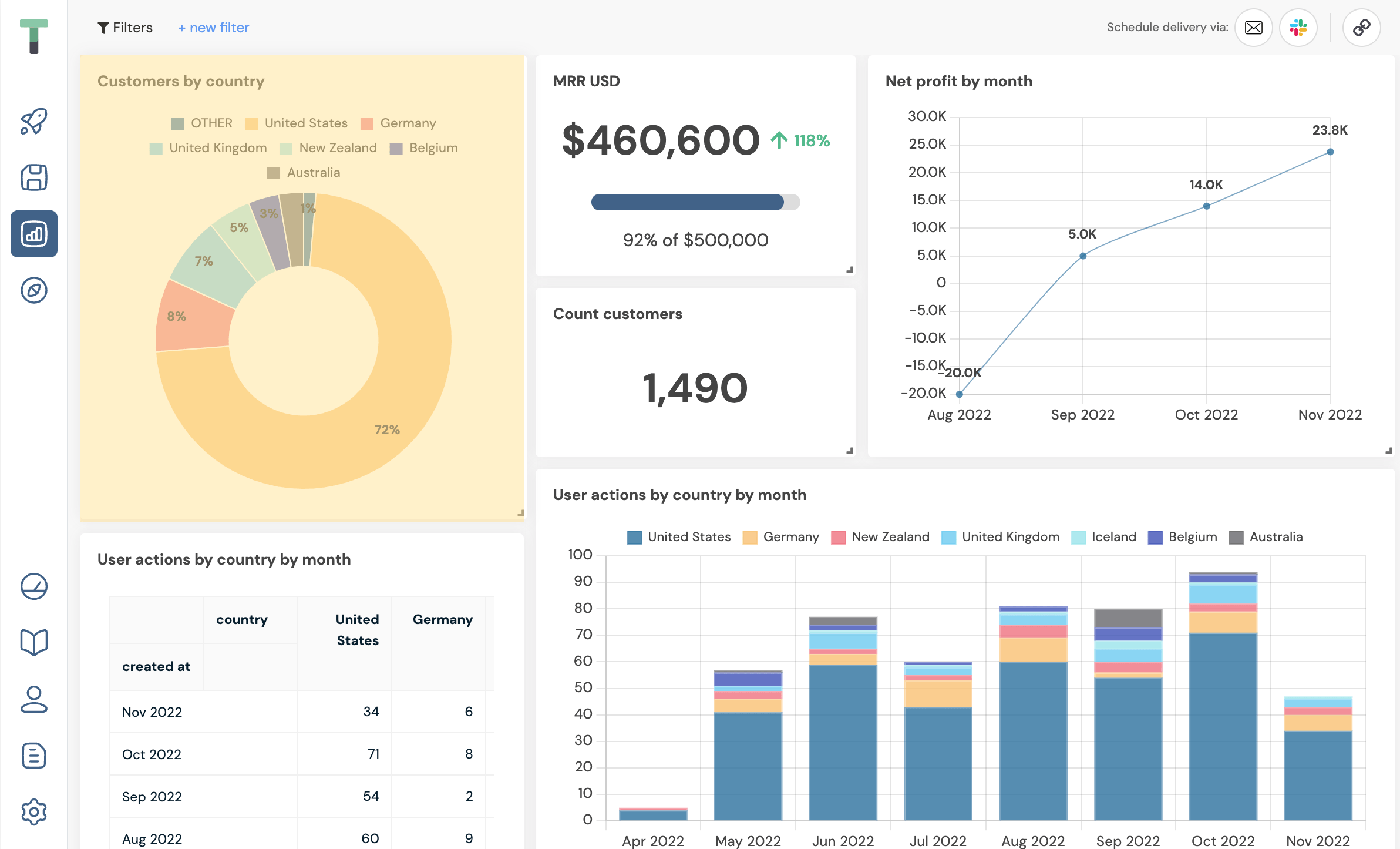Schedule delivery via email envelope icon

click(1253, 28)
